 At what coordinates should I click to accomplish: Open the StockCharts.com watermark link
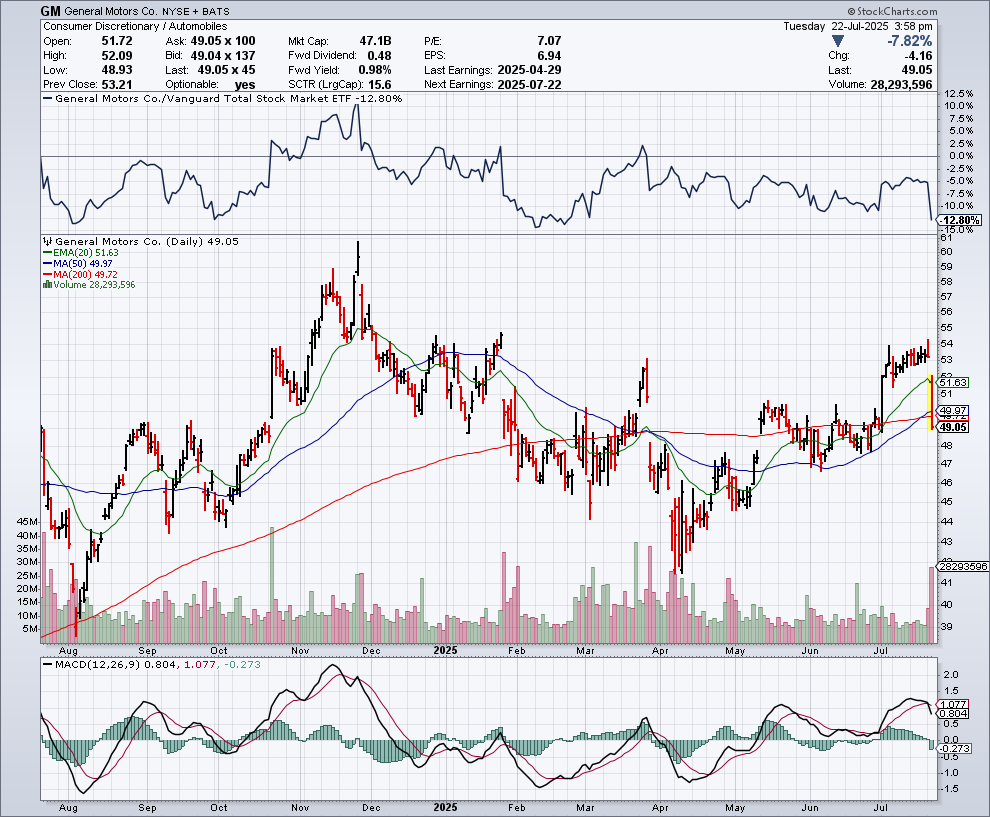pos(892,11)
